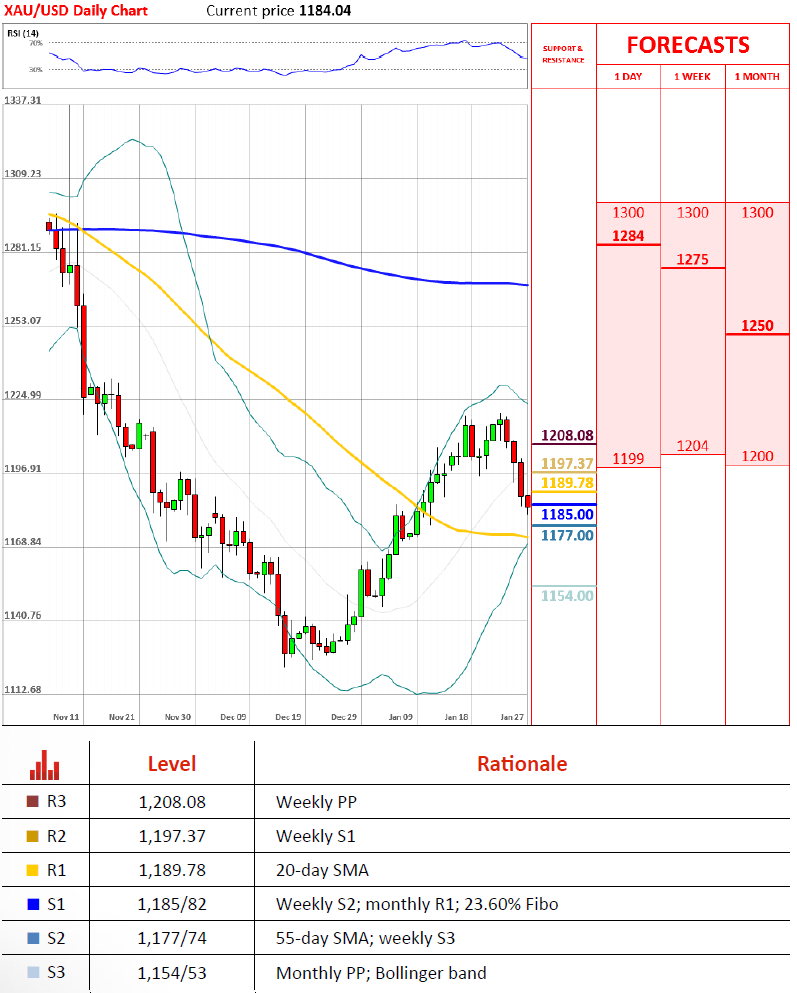This screenshot has width=797, height=993.
Task: Click the 1208.08 resistance level label
Action: coord(567,436)
